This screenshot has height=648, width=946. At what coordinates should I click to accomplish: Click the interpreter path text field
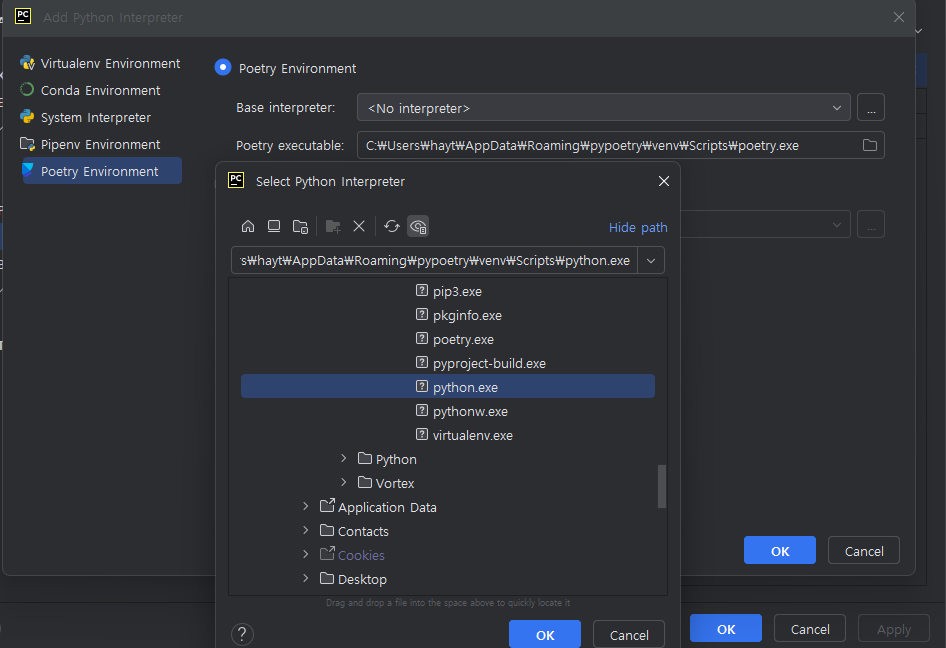click(434, 261)
